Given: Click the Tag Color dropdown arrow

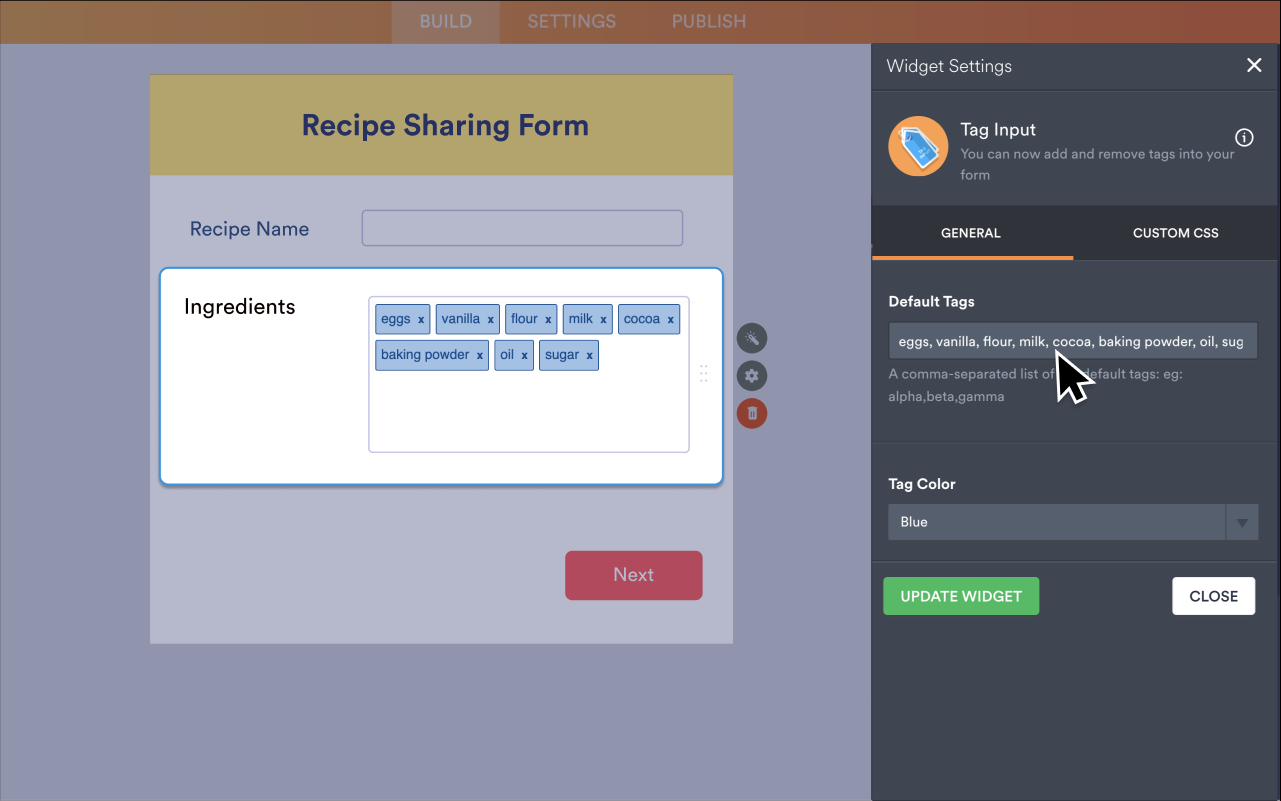Looking at the screenshot, I should (x=1242, y=521).
